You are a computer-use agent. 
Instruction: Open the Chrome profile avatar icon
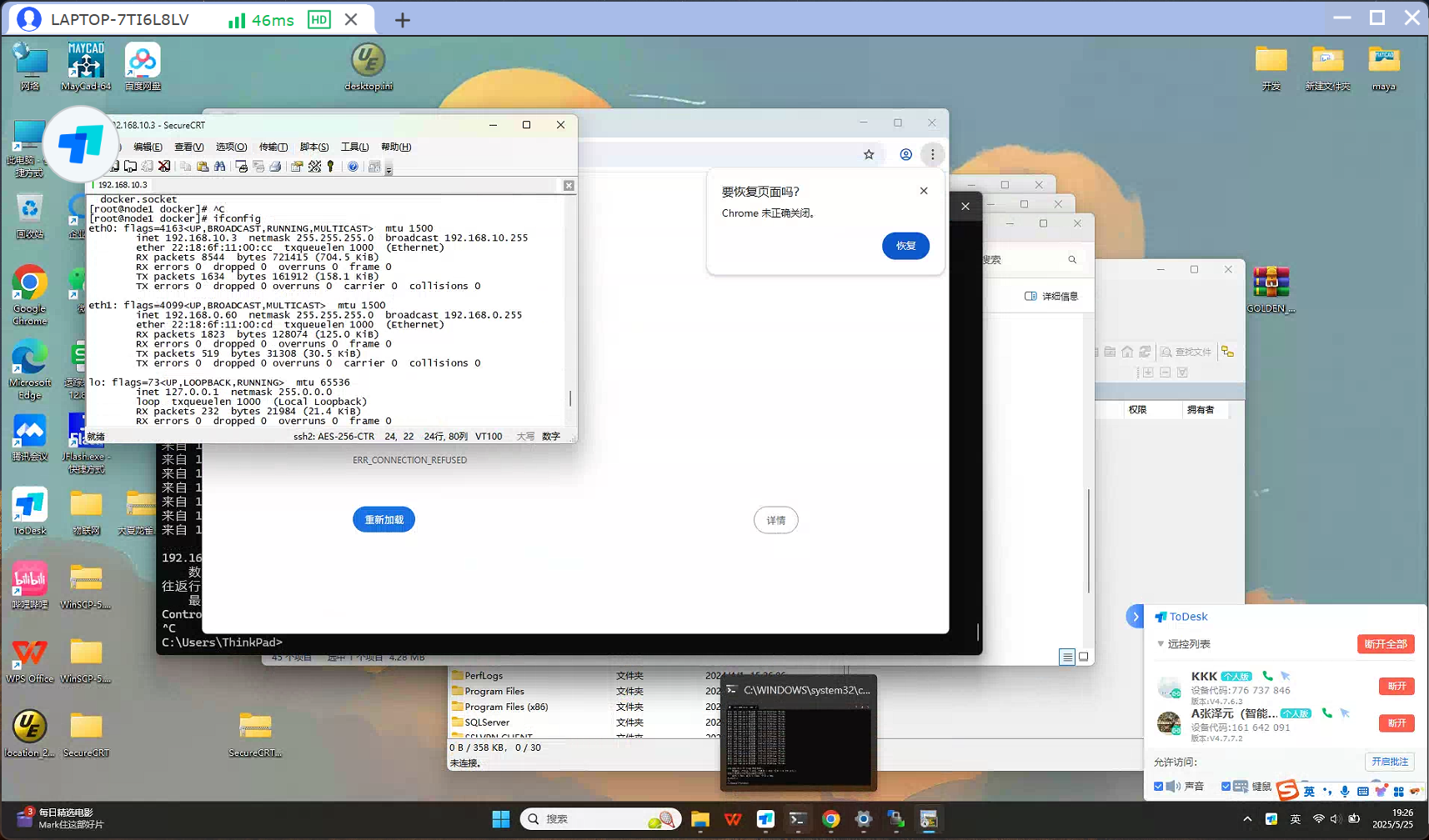point(906,154)
